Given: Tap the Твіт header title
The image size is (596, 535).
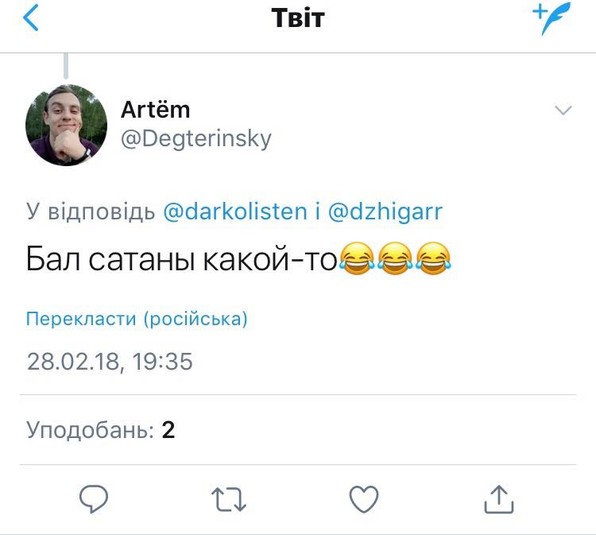Looking at the screenshot, I should (298, 18).
